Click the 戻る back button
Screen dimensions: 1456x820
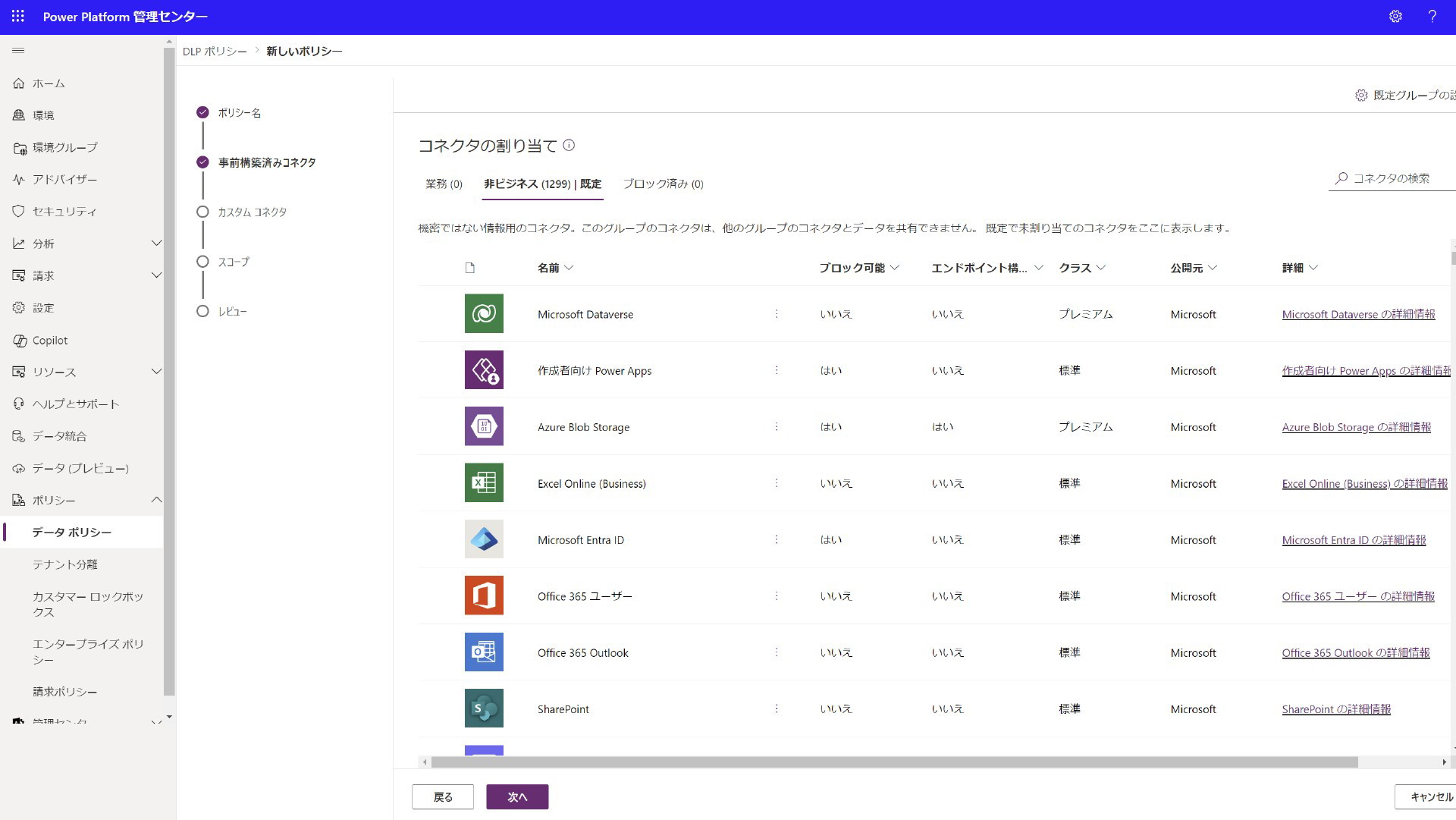pyautogui.click(x=443, y=797)
